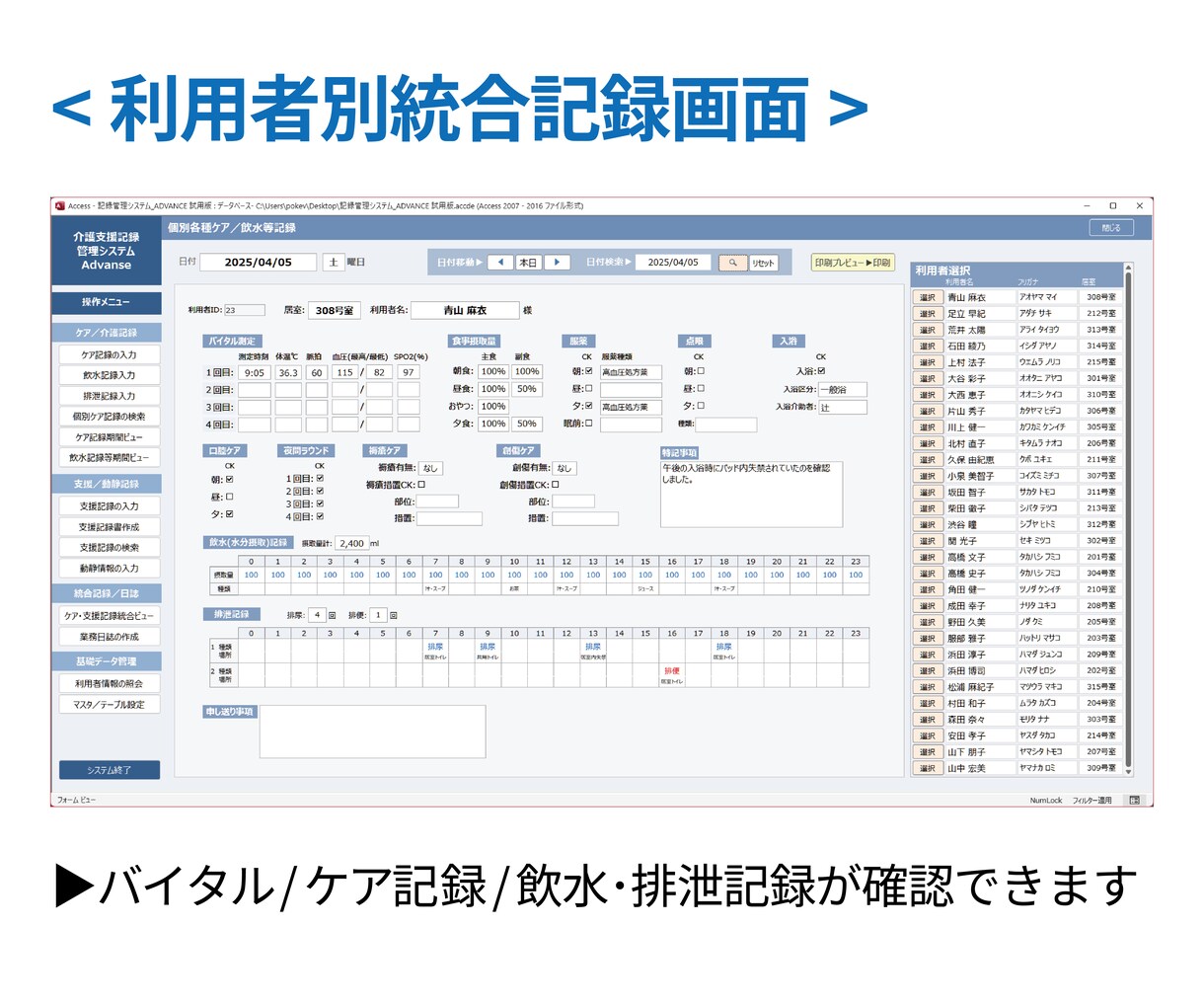Click the システム終了 button
The image size is (1204, 1004).
pyautogui.click(x=109, y=770)
